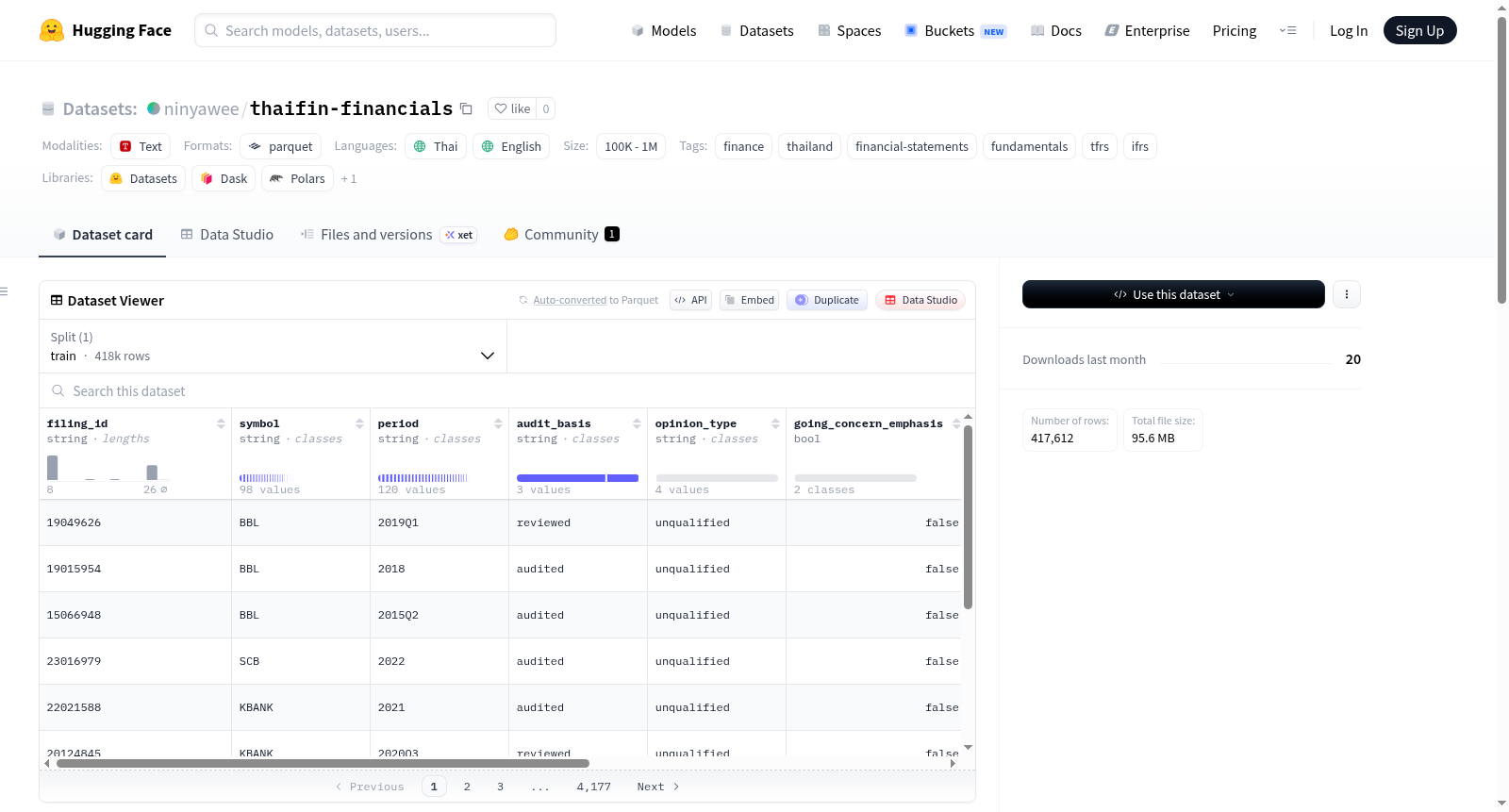Open Spaces in top navigation

click(x=850, y=30)
